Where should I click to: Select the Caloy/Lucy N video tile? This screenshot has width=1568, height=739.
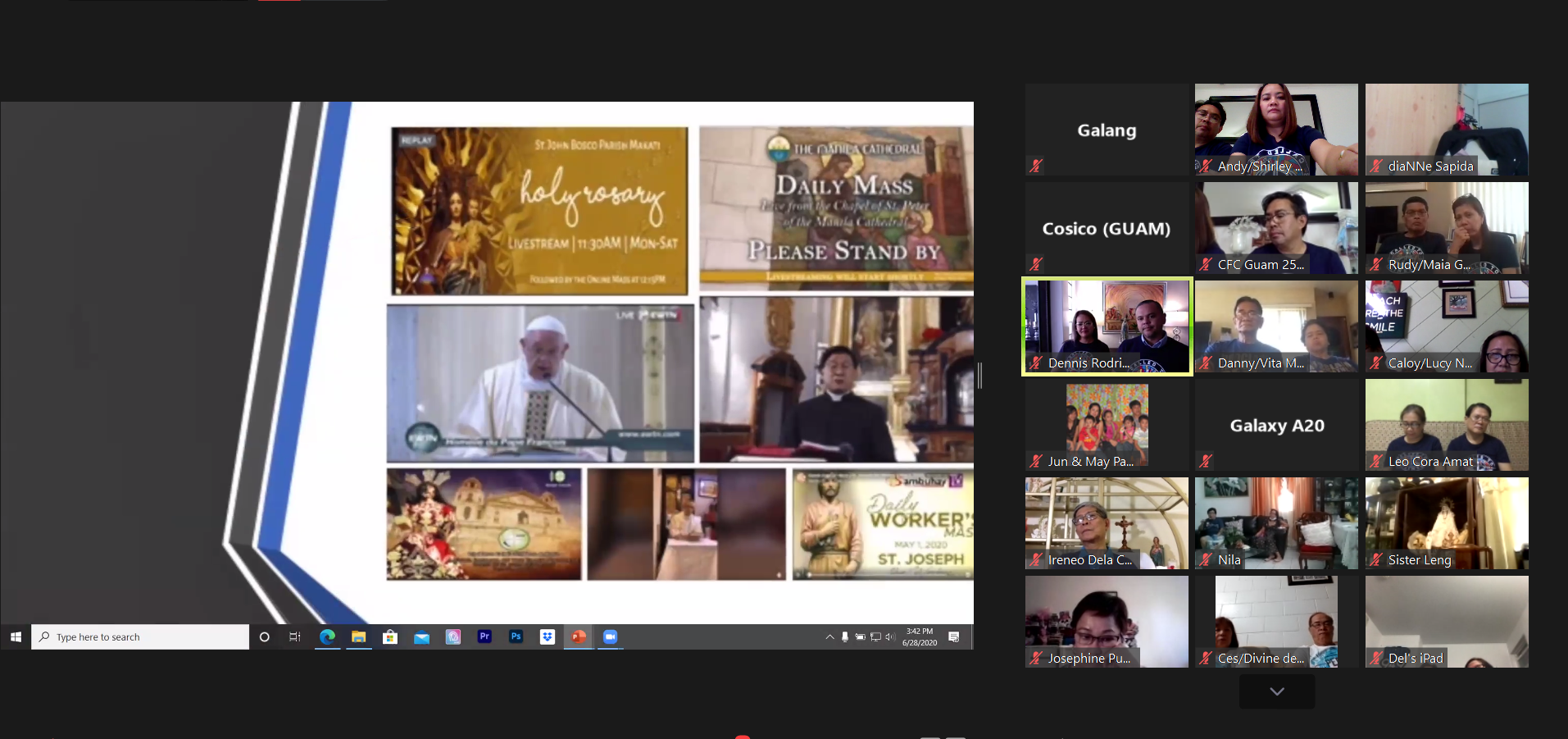pos(1447,326)
